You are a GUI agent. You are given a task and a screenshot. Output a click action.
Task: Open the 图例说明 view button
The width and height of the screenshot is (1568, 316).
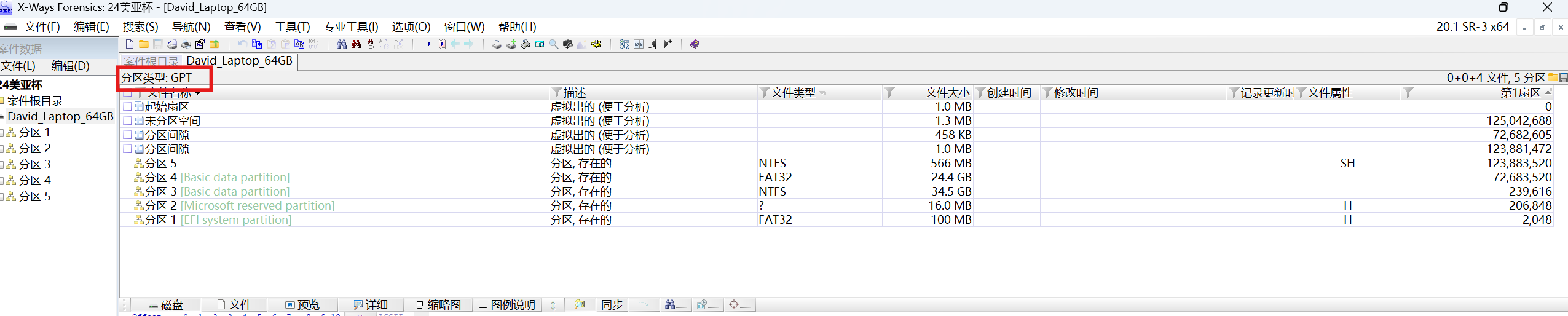pyautogui.click(x=507, y=304)
